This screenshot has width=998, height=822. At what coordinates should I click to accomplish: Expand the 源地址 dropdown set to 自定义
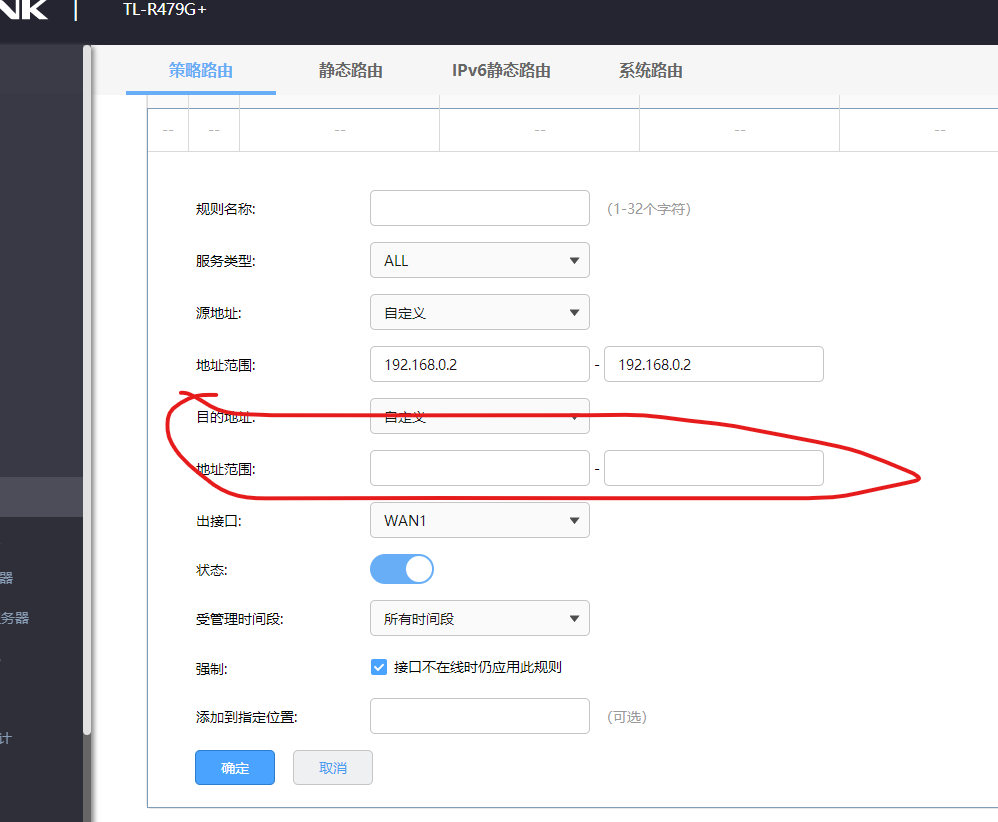point(479,312)
